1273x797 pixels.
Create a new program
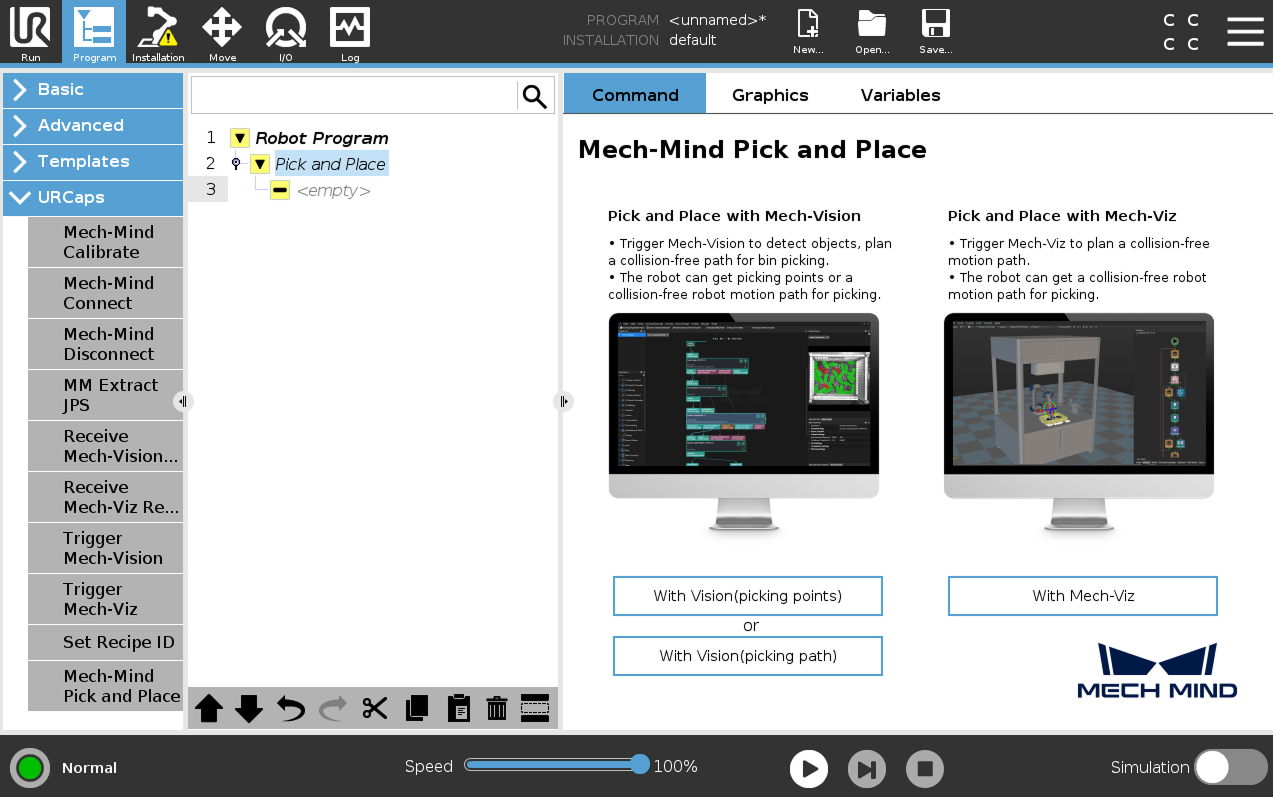pyautogui.click(x=806, y=30)
